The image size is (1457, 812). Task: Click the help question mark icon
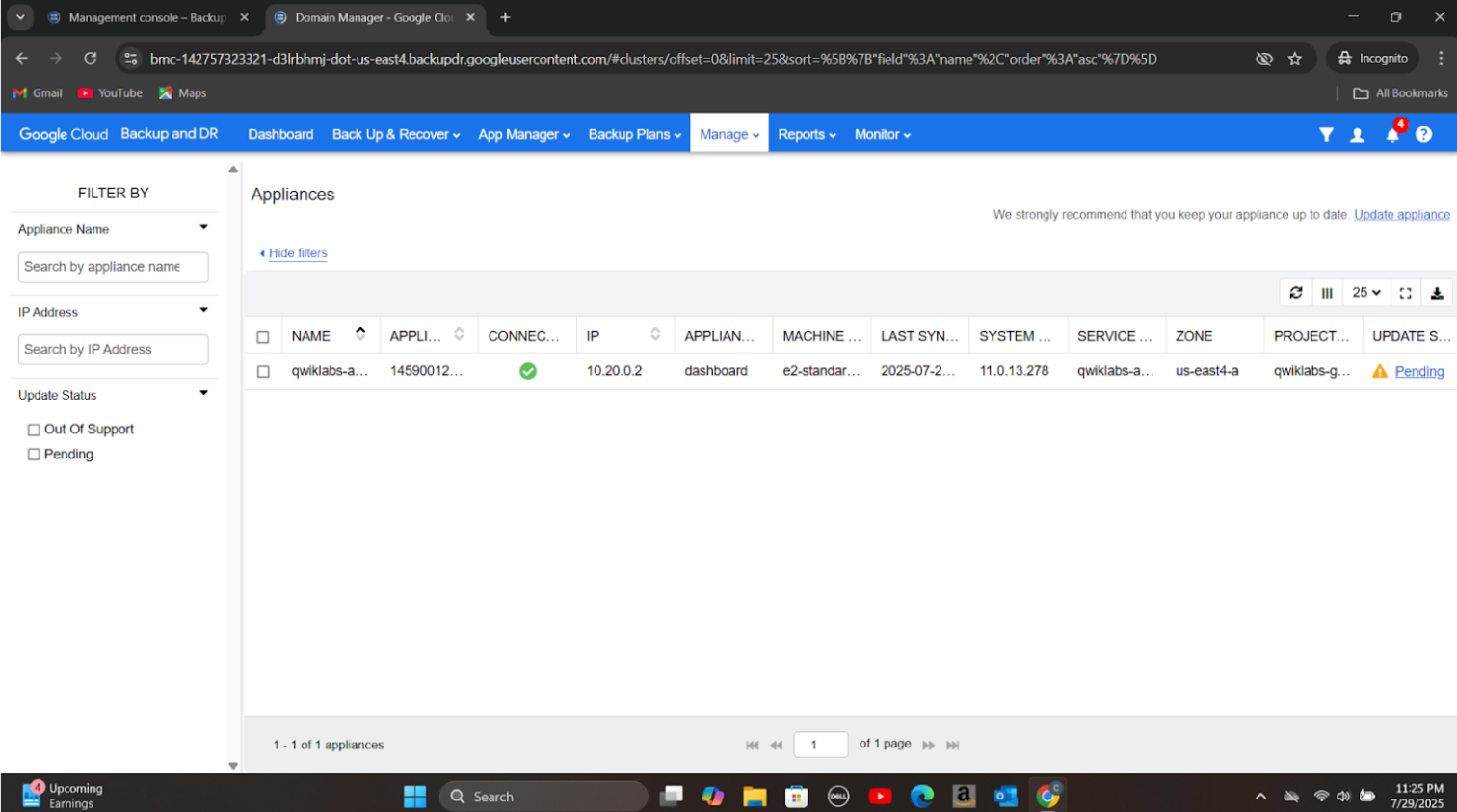[1423, 135]
